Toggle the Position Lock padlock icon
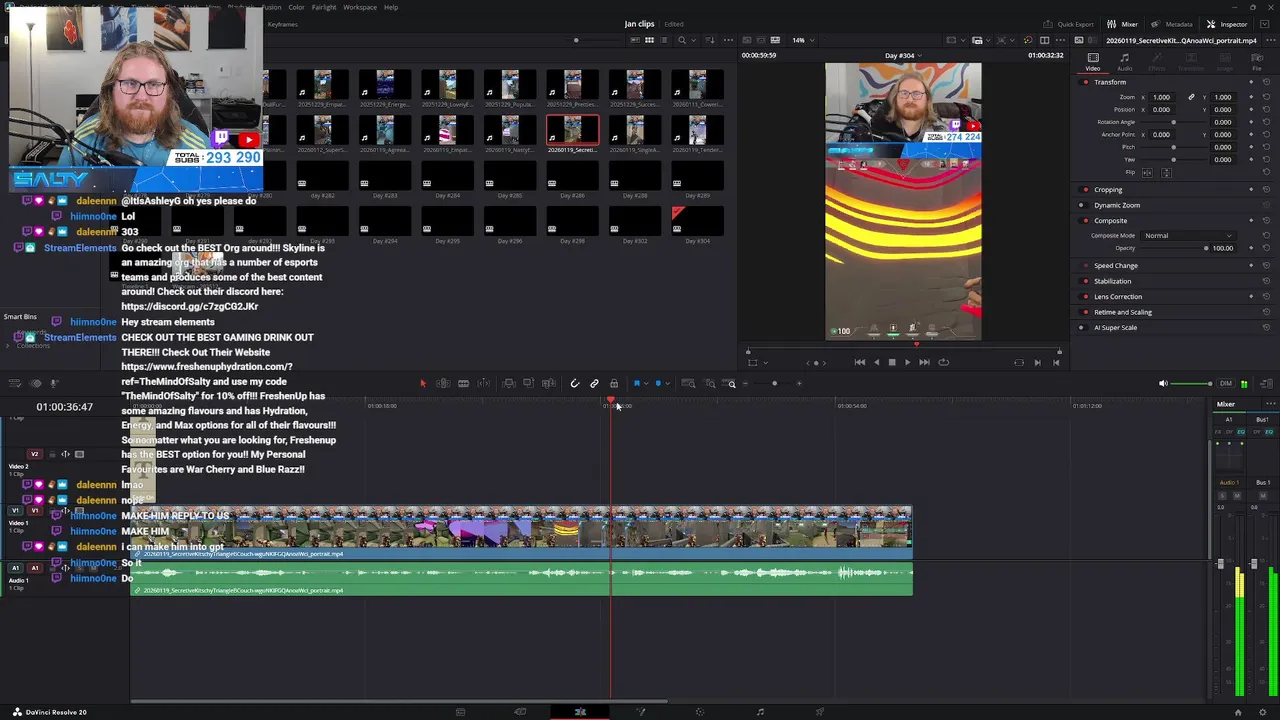This screenshot has width=1280, height=720. 614,383
